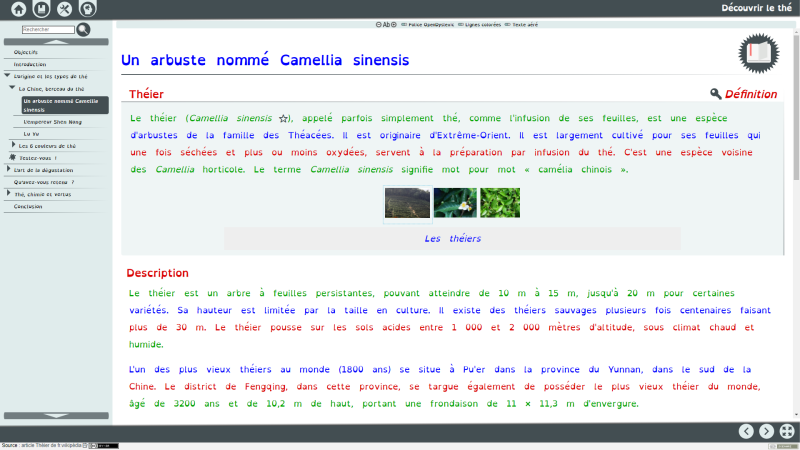Click the save icon in top bar
Image resolution: width=800 pixels, height=450 pixels.
pos(41,9)
